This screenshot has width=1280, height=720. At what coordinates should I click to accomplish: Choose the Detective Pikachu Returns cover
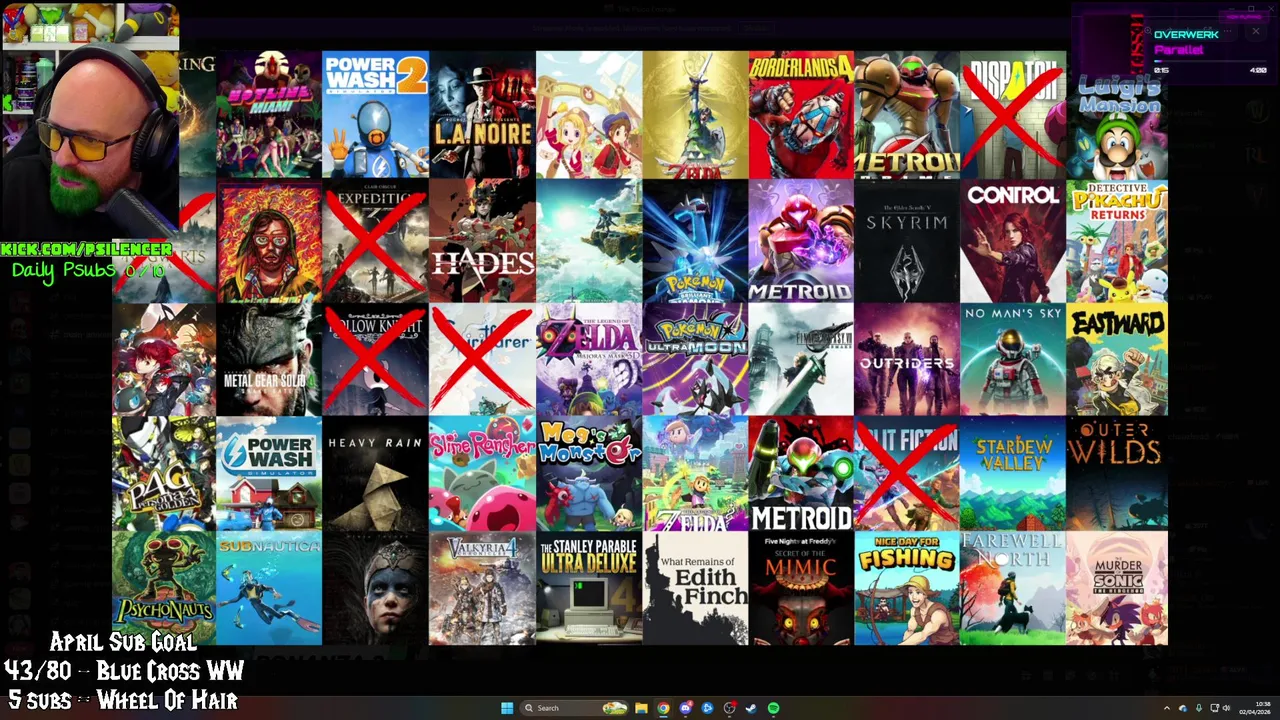(x=1117, y=241)
